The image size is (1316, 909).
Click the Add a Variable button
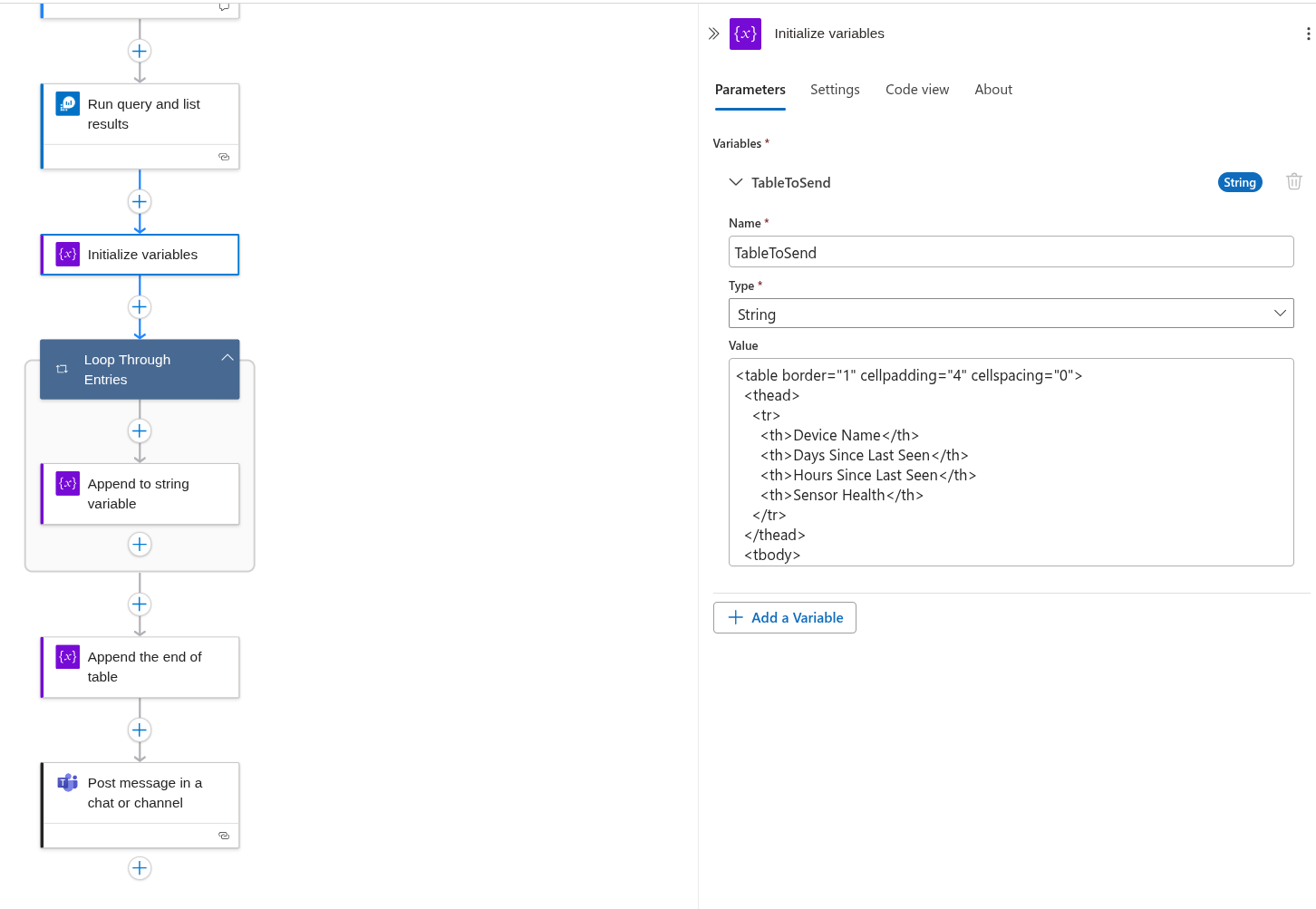(x=784, y=617)
